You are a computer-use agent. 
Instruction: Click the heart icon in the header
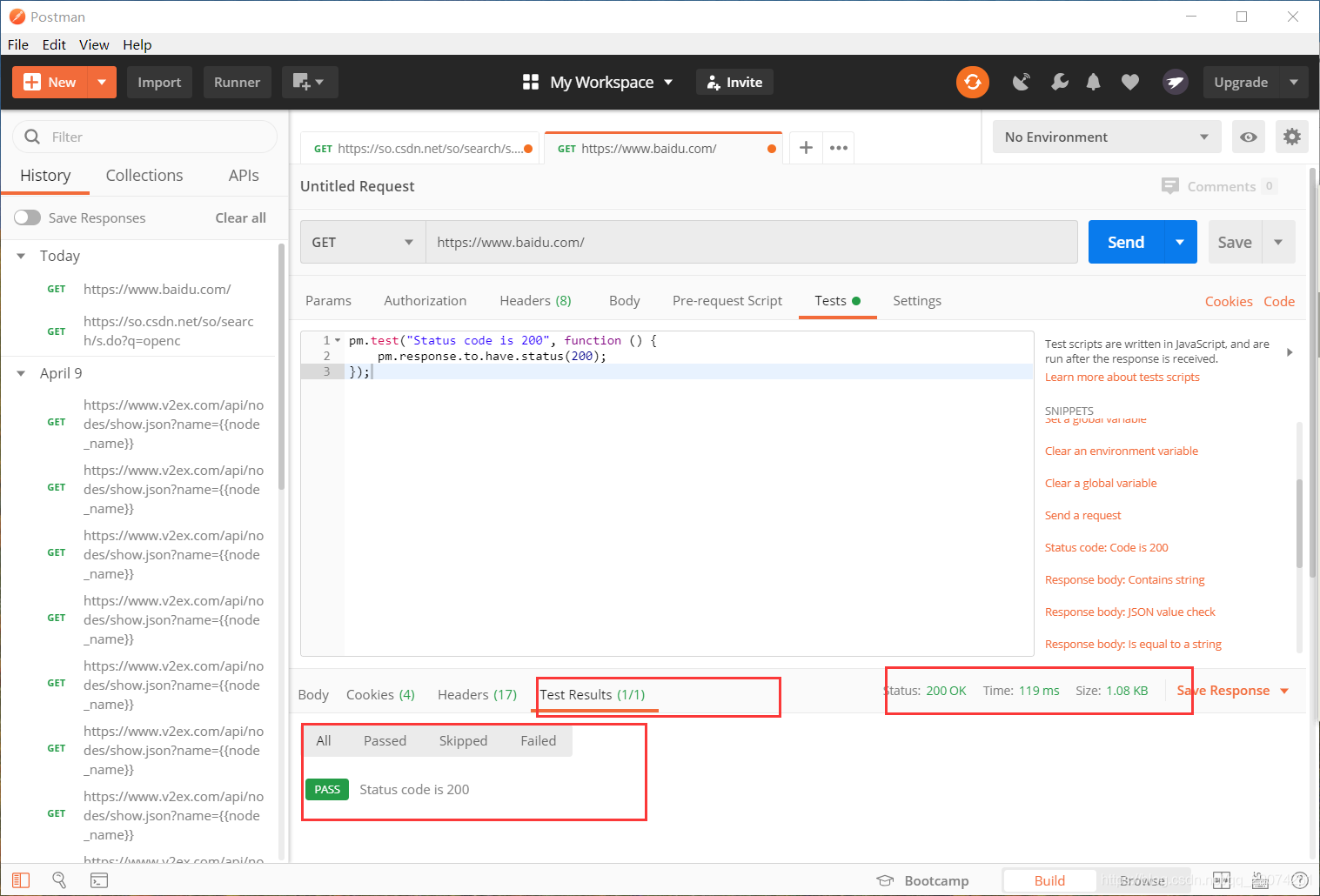1130,82
